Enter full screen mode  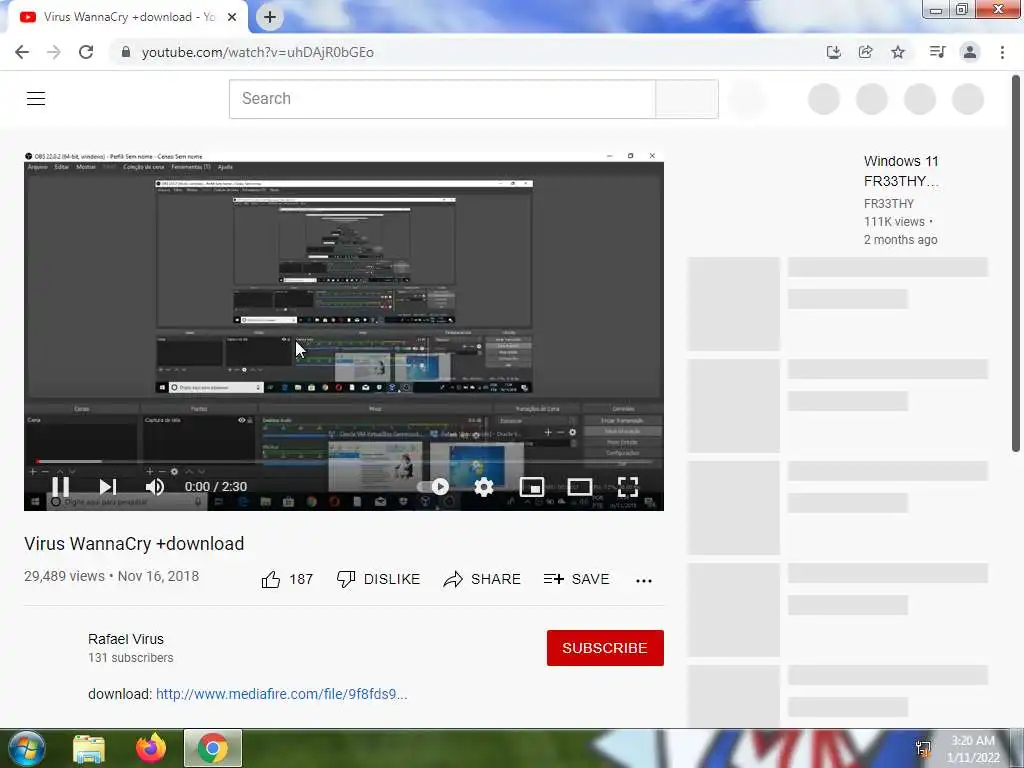click(x=628, y=487)
